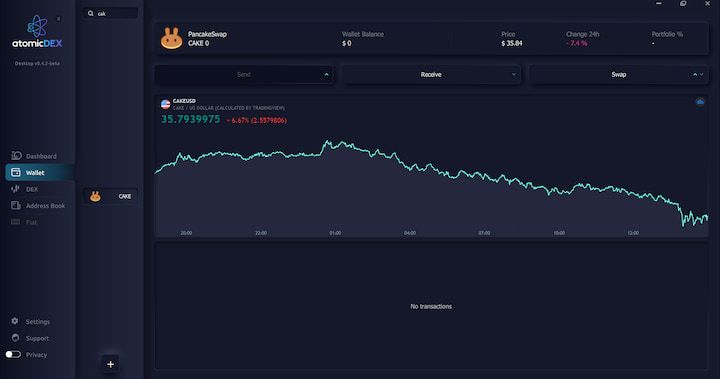The height and width of the screenshot is (379, 720).
Task: Click the Swap arrows icon
Action: pos(698,74)
